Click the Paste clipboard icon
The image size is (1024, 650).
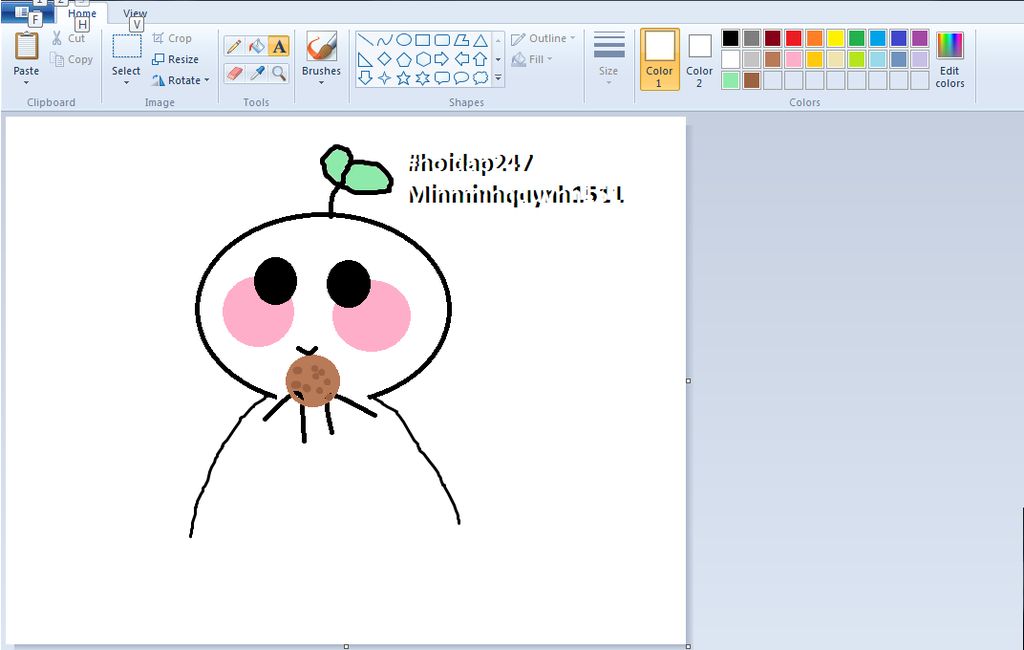tap(26, 47)
